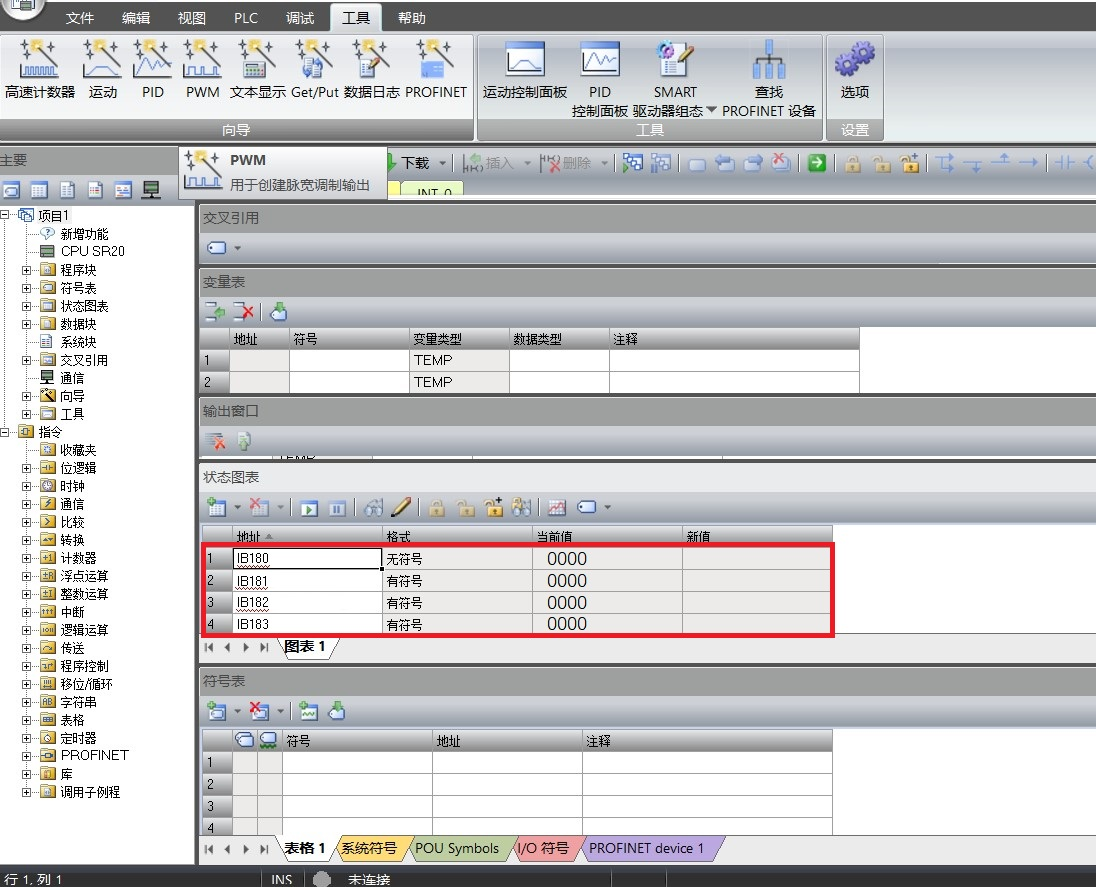The width and height of the screenshot is (1096, 887).
Task: Launch the 运动 wizard
Action: (x=102, y=68)
